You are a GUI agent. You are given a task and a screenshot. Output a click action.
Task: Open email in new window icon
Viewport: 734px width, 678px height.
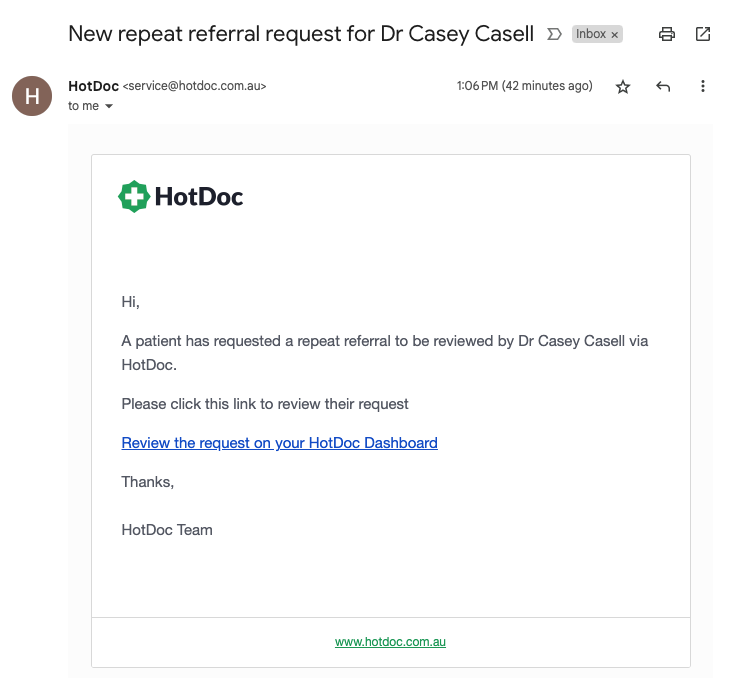click(703, 34)
